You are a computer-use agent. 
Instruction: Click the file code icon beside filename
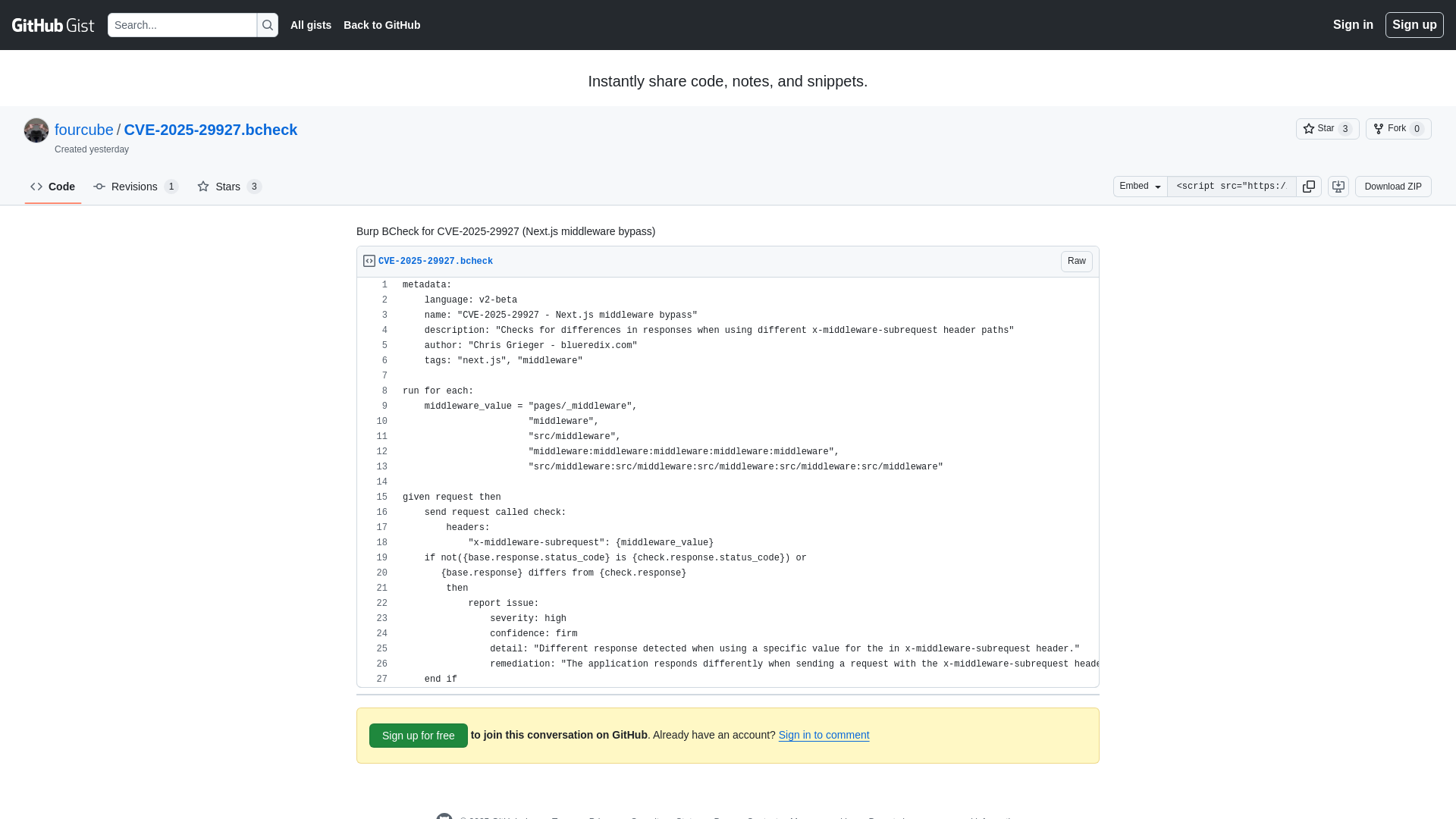tap(369, 261)
